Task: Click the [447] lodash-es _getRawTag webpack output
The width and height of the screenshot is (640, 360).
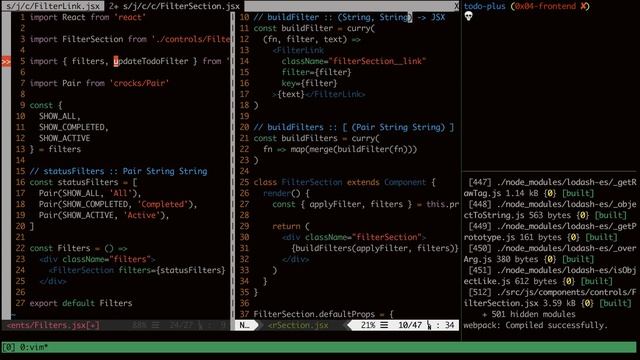Action: click(x=550, y=188)
